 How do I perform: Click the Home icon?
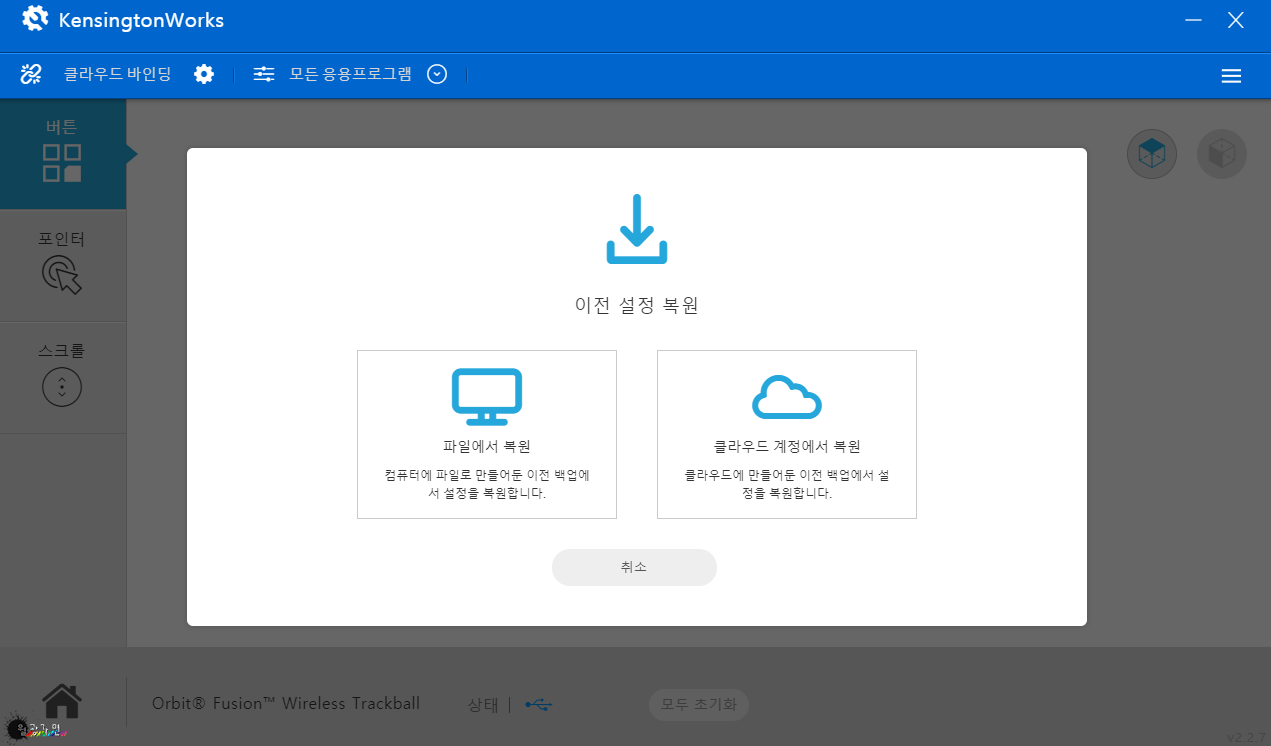coord(62,701)
